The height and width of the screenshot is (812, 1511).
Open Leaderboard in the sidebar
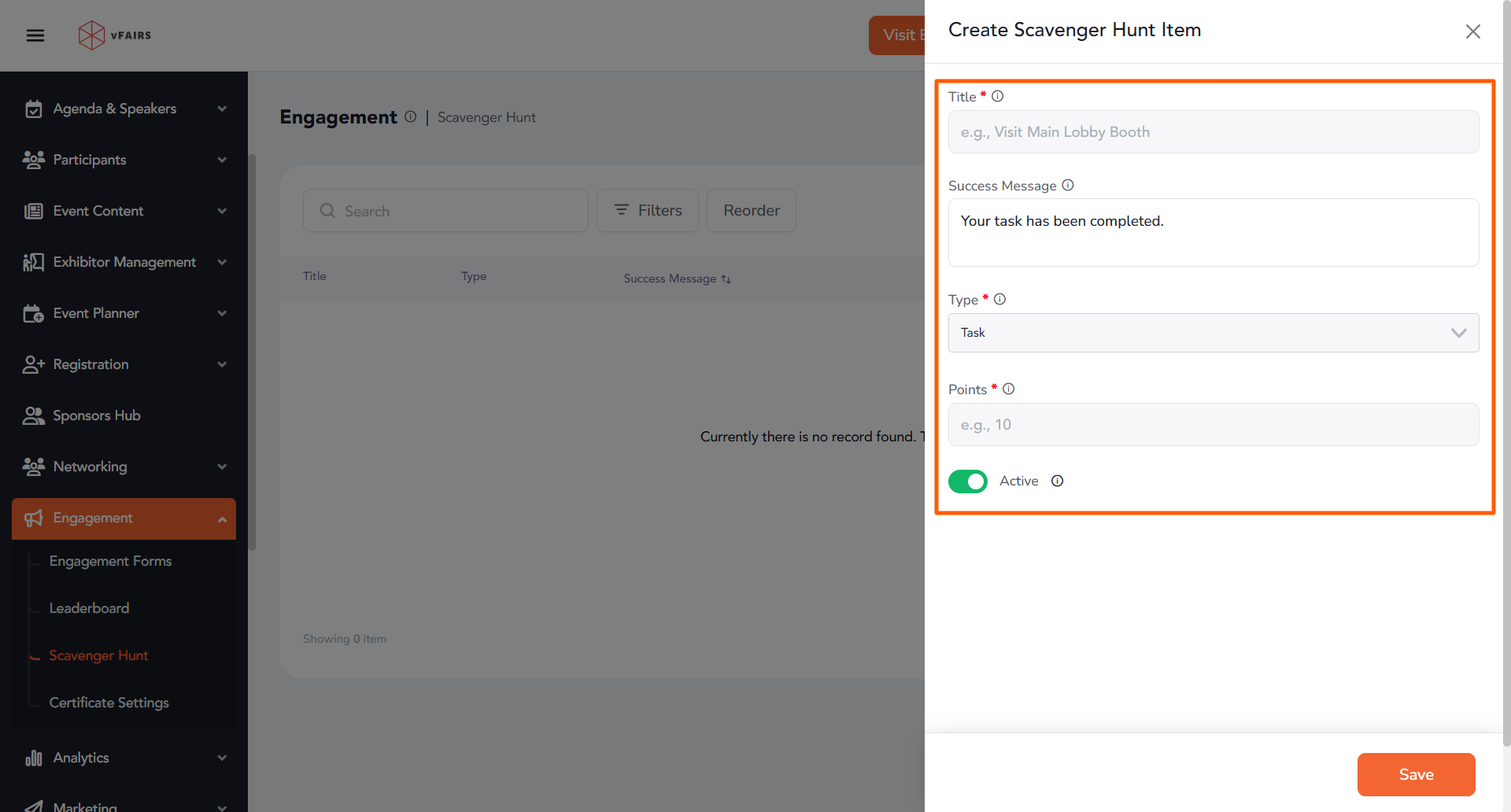click(x=89, y=608)
